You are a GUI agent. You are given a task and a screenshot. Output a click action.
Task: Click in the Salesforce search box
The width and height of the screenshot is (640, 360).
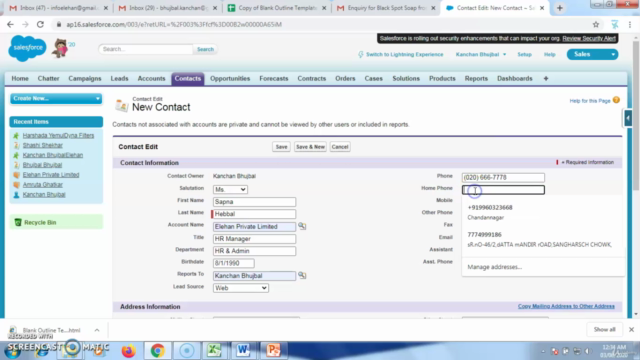click(x=146, y=49)
